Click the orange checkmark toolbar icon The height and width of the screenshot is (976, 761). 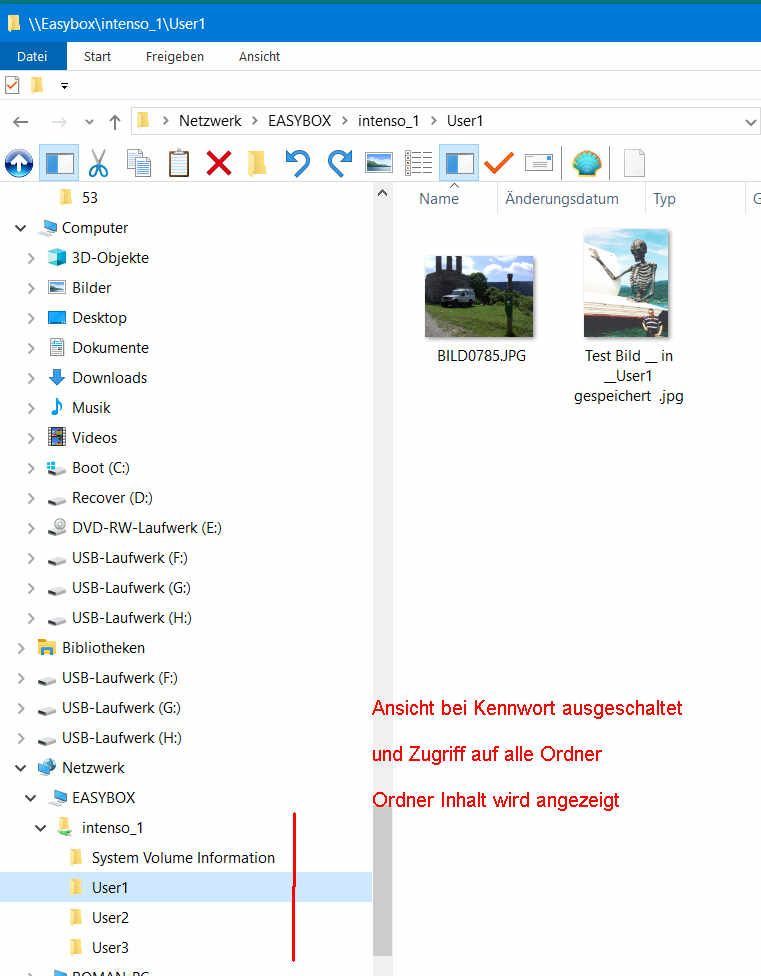(498, 163)
